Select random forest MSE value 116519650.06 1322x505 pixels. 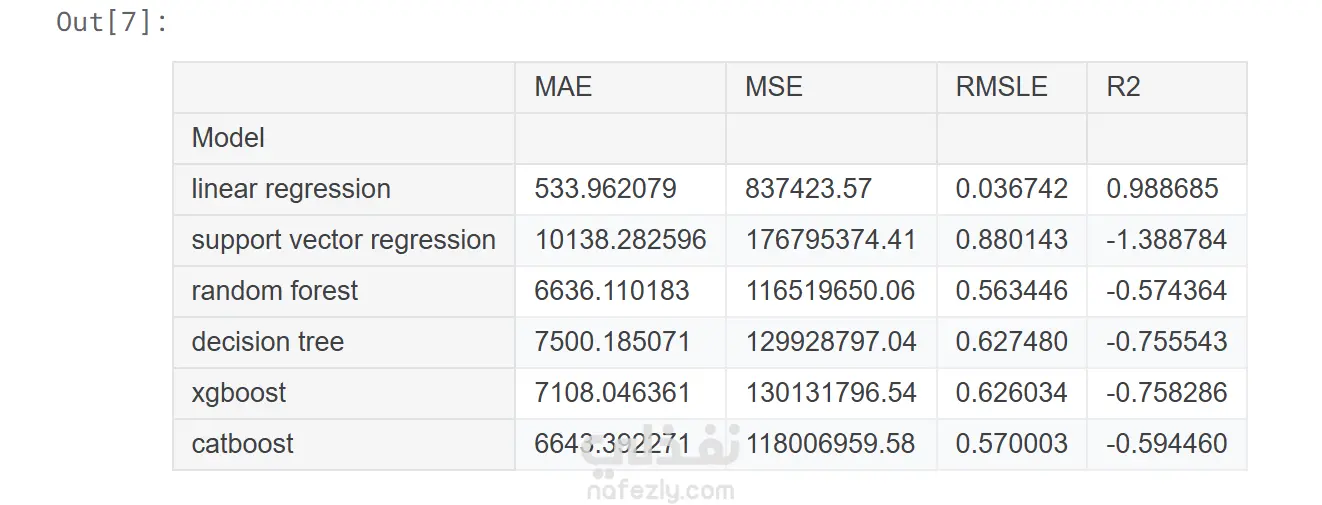tap(830, 291)
